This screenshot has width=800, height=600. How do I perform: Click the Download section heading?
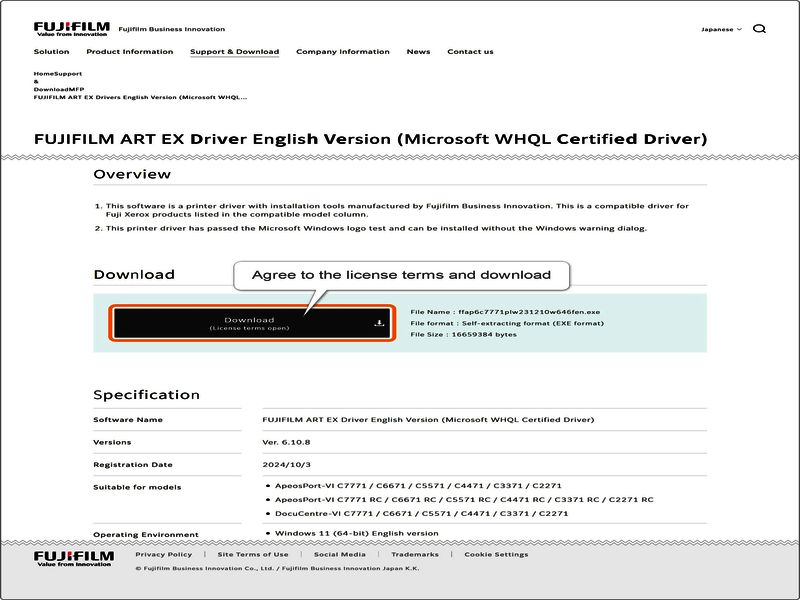(x=134, y=274)
